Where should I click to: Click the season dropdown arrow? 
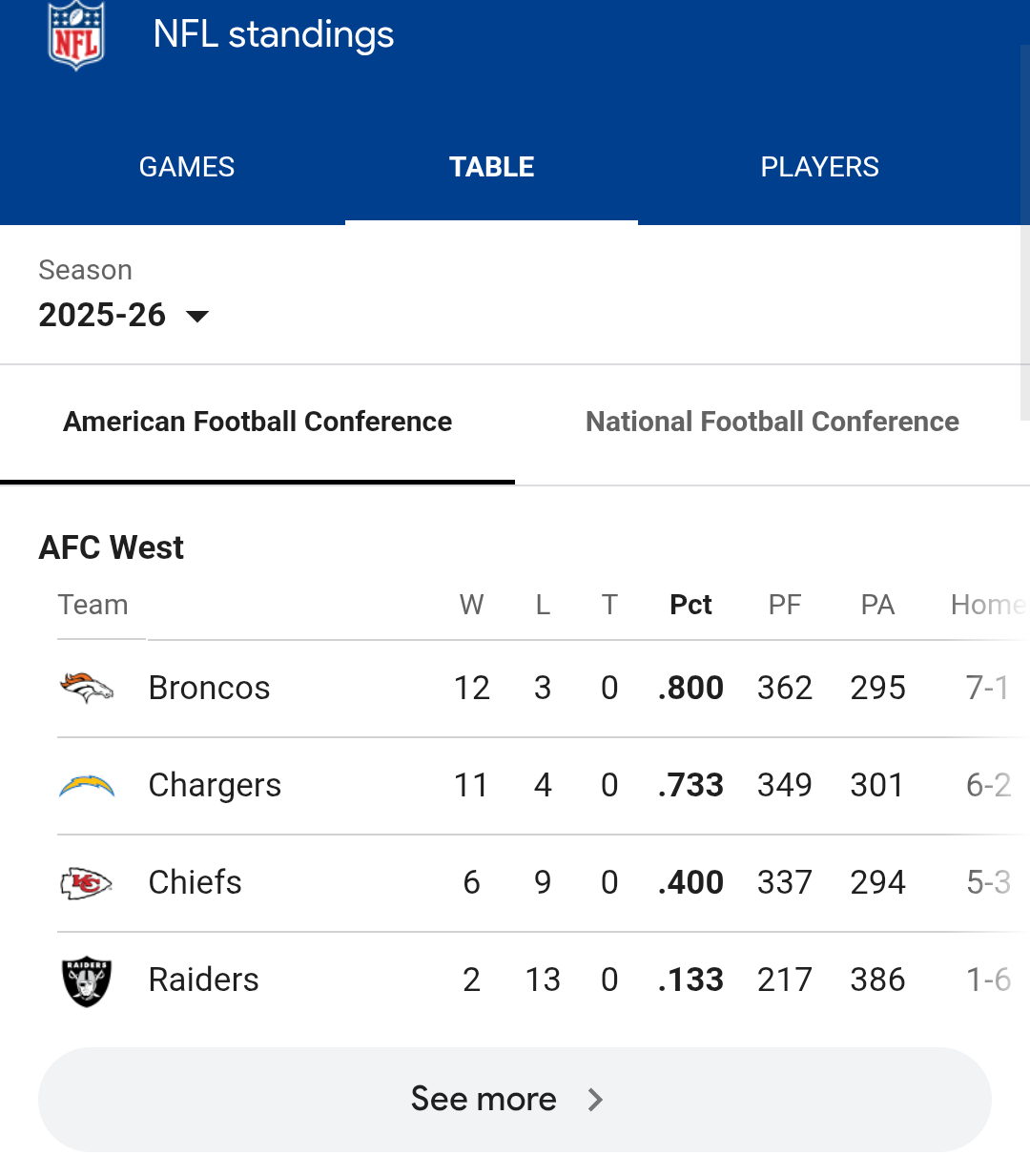coord(197,317)
